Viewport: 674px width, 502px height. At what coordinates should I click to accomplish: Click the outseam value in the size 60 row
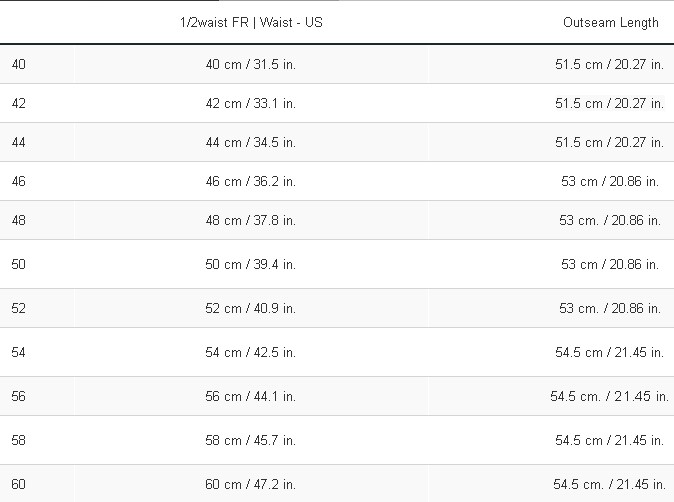[610, 484]
